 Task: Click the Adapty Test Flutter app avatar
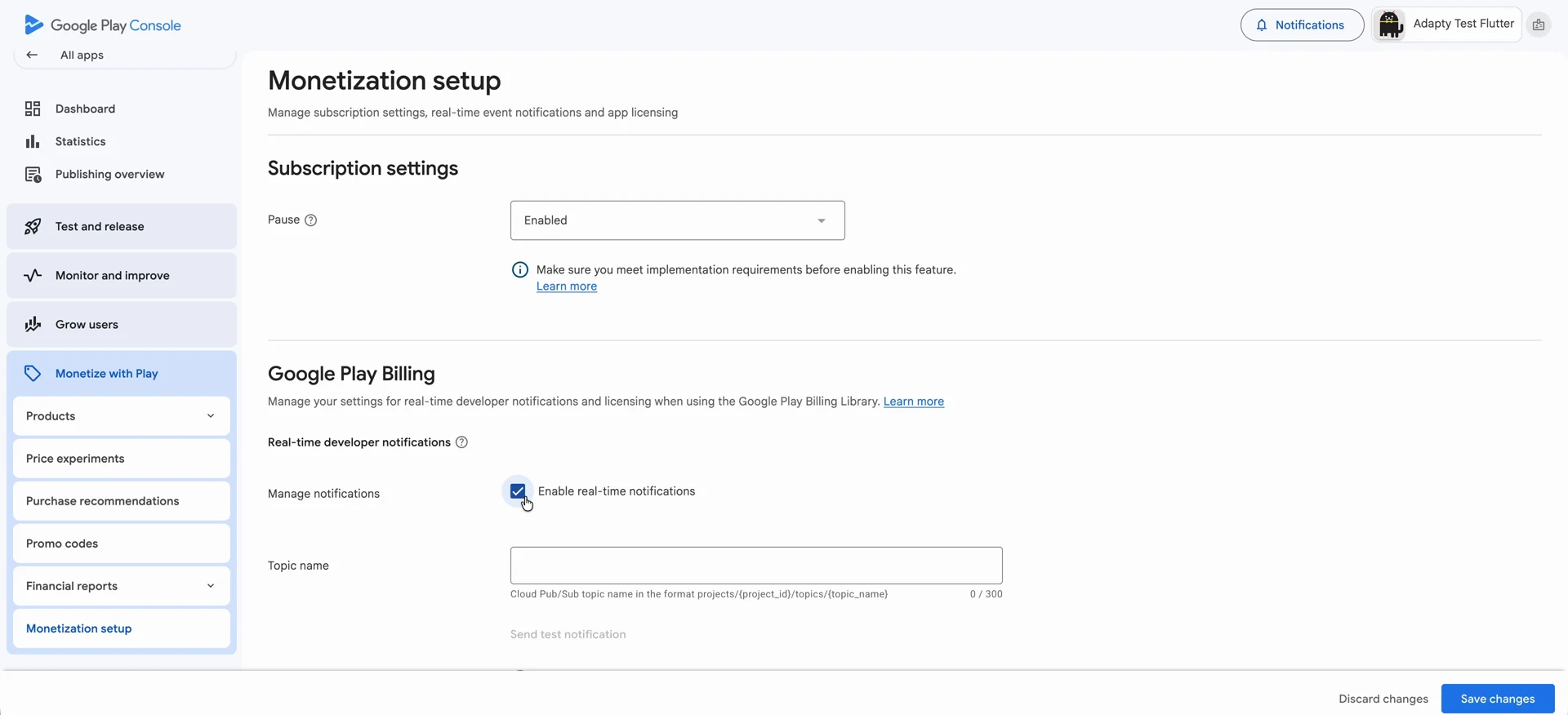point(1391,25)
